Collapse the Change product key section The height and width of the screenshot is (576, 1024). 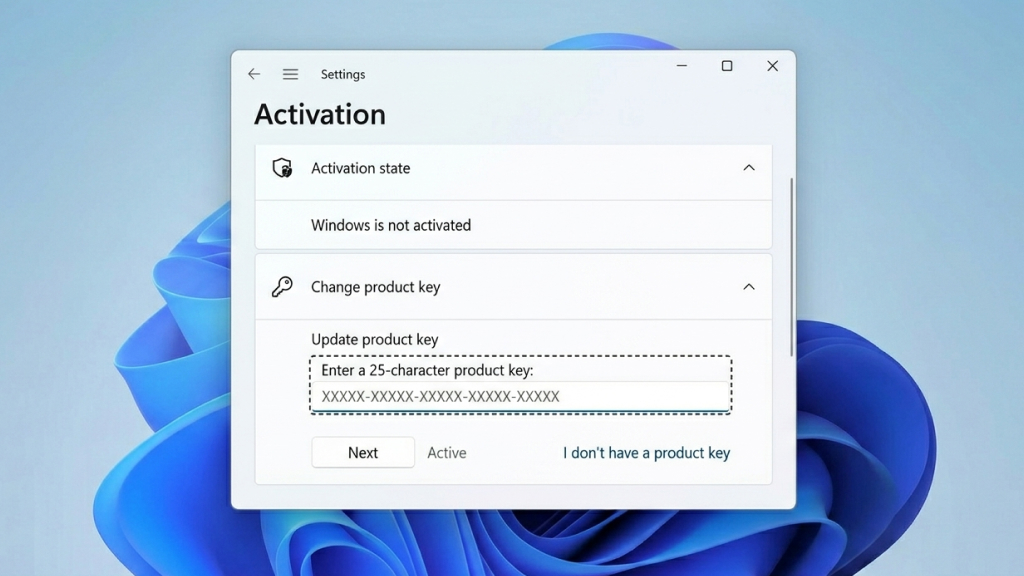coord(748,287)
